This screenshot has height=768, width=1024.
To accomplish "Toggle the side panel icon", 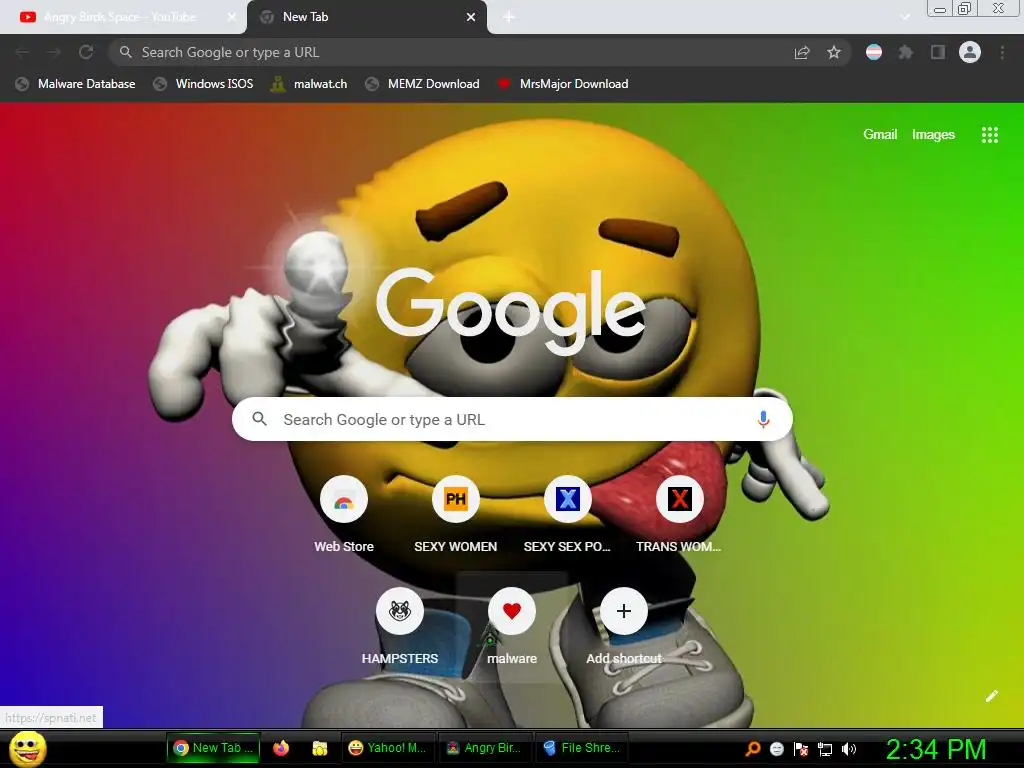I will (938, 52).
